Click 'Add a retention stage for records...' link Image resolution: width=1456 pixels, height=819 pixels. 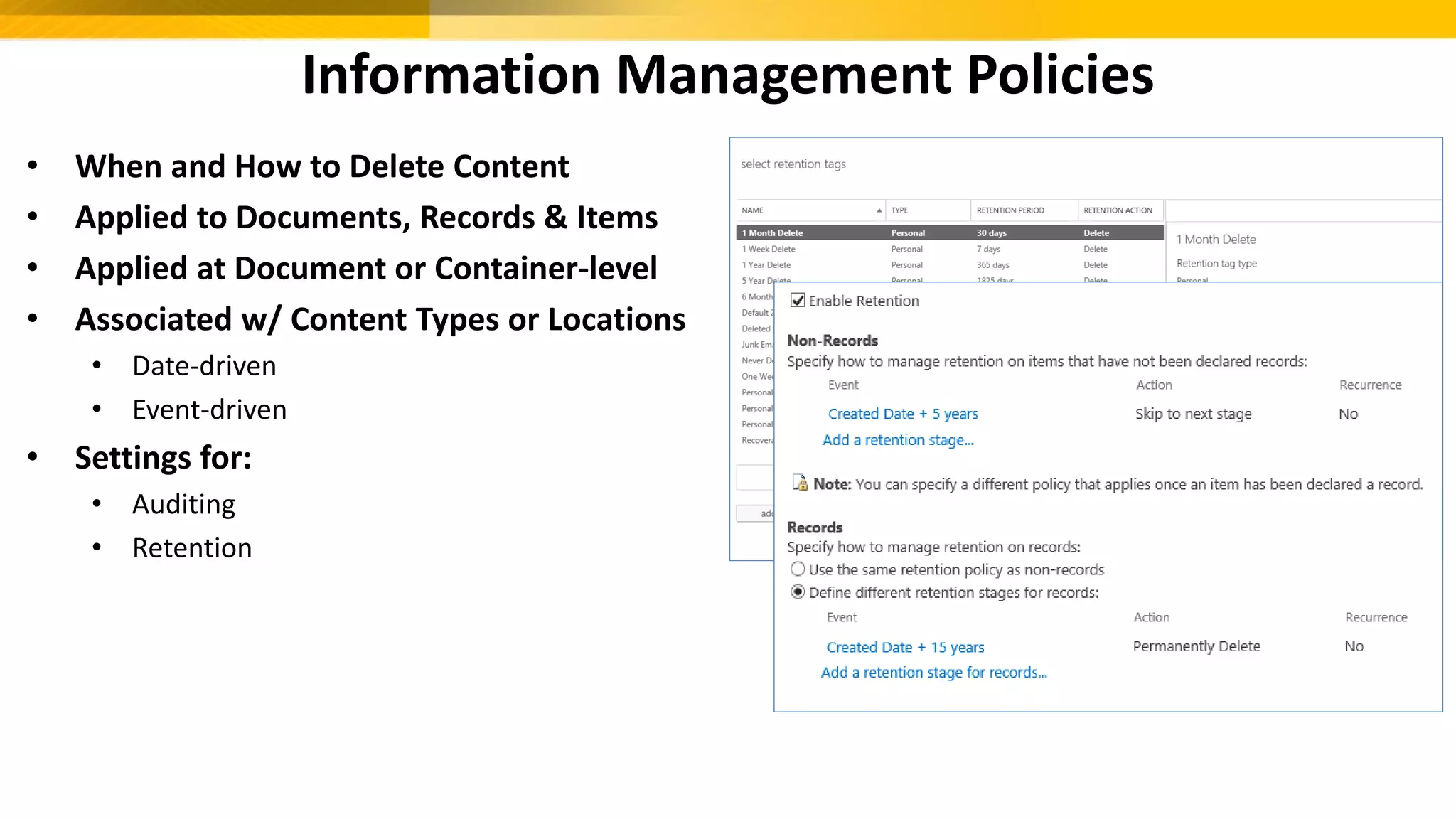(x=934, y=673)
